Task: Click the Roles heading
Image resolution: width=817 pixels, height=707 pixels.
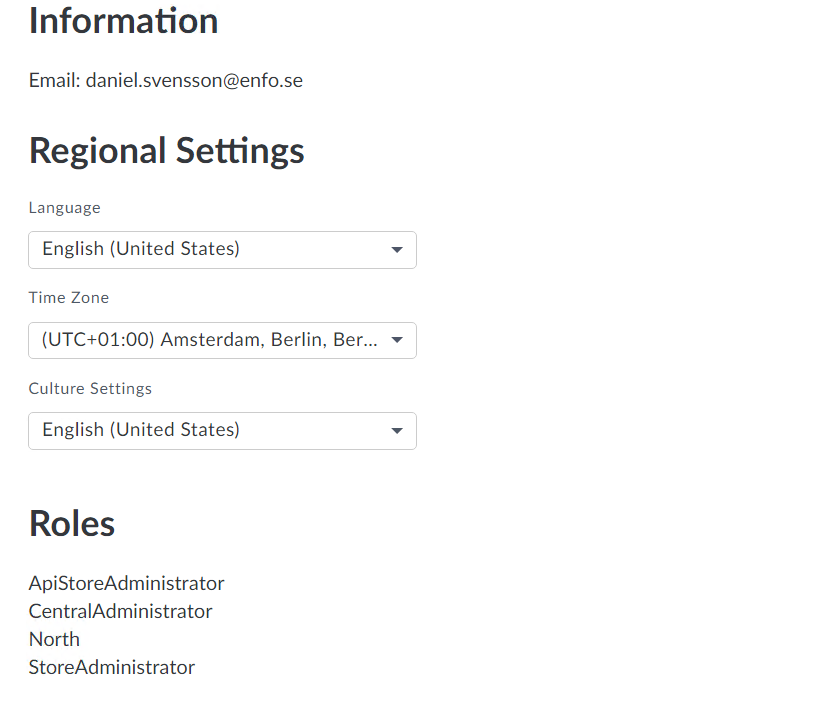Action: click(x=71, y=523)
